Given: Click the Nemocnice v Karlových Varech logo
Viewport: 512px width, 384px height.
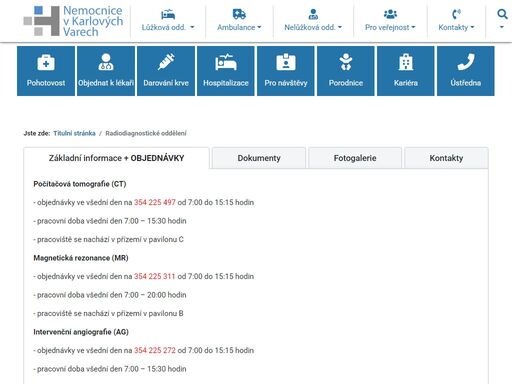Looking at the screenshot, I should (x=73, y=21).
